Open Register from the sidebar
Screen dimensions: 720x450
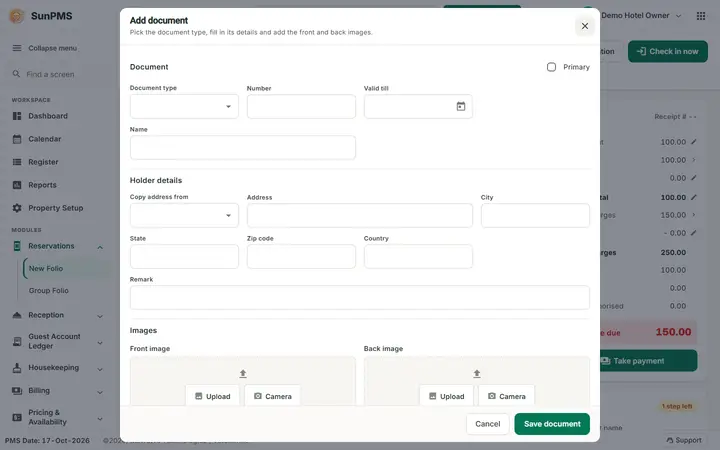(x=43, y=162)
